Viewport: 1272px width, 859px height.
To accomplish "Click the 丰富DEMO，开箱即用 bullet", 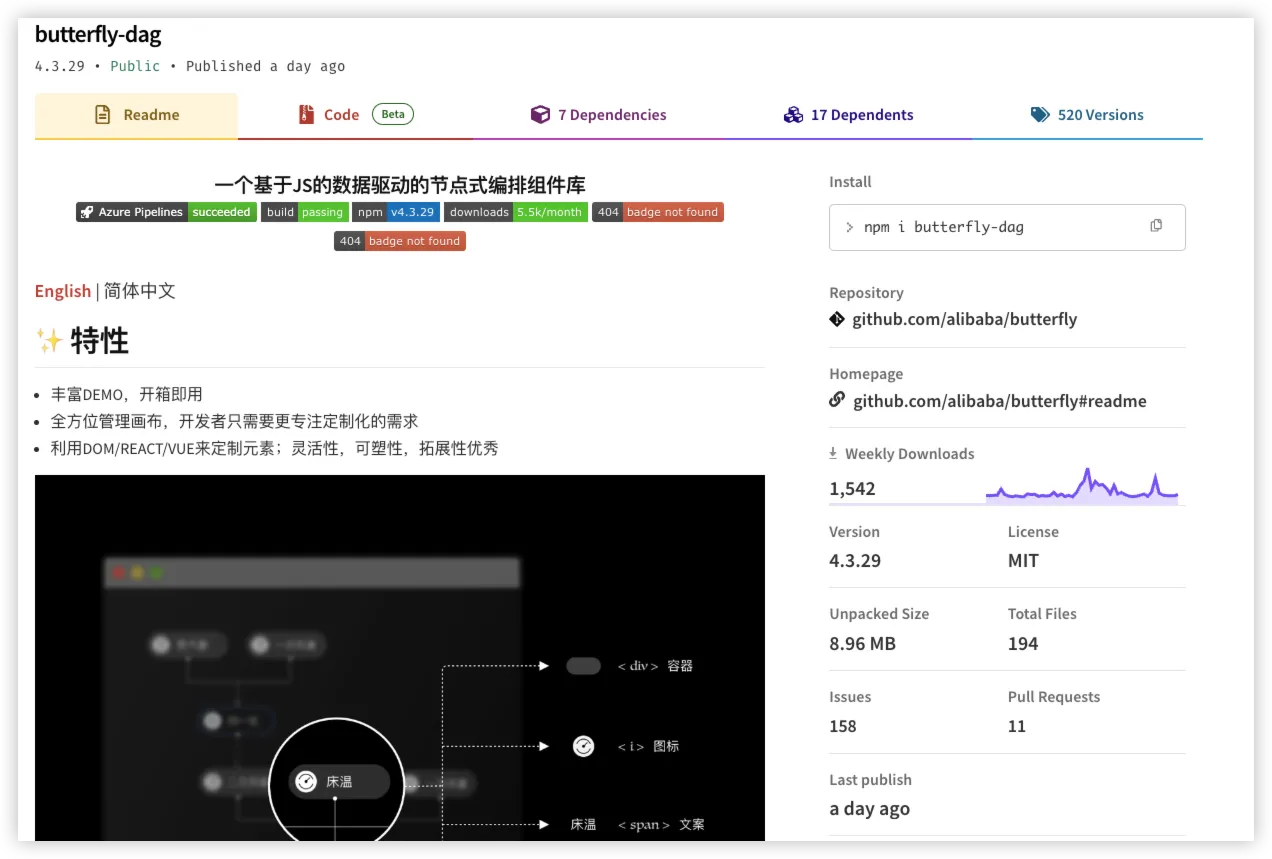I will pyautogui.click(x=126, y=394).
